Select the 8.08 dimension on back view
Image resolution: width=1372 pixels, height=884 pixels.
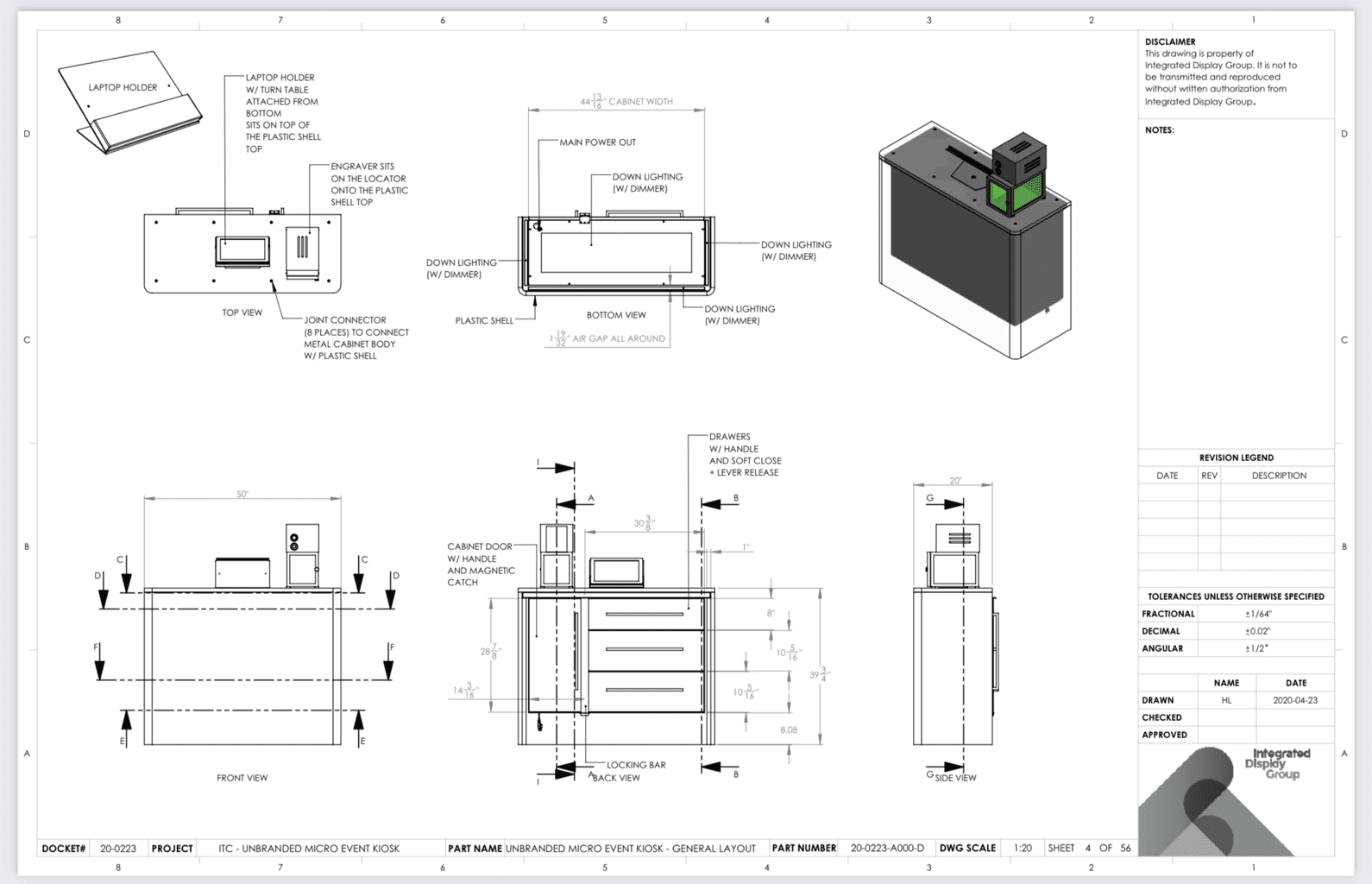(789, 730)
